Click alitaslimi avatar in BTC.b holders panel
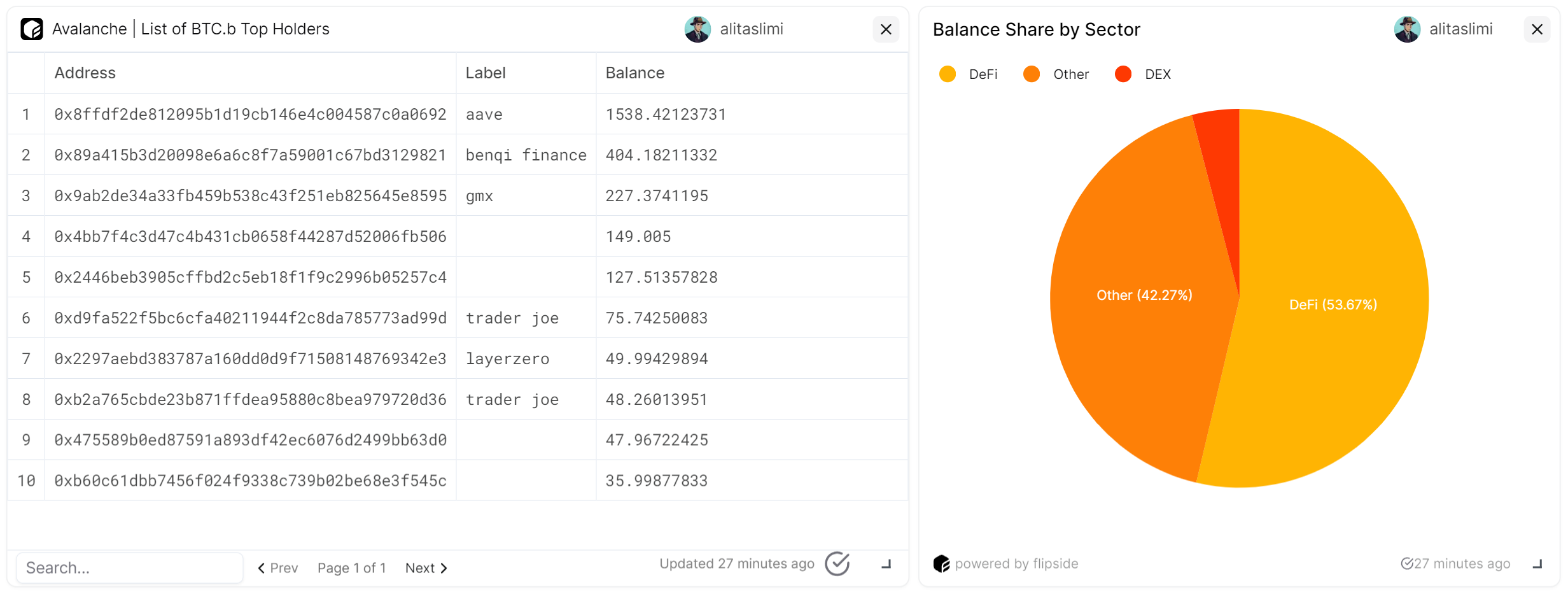Image resolution: width=1568 pixels, height=594 pixels. pyautogui.click(x=697, y=29)
